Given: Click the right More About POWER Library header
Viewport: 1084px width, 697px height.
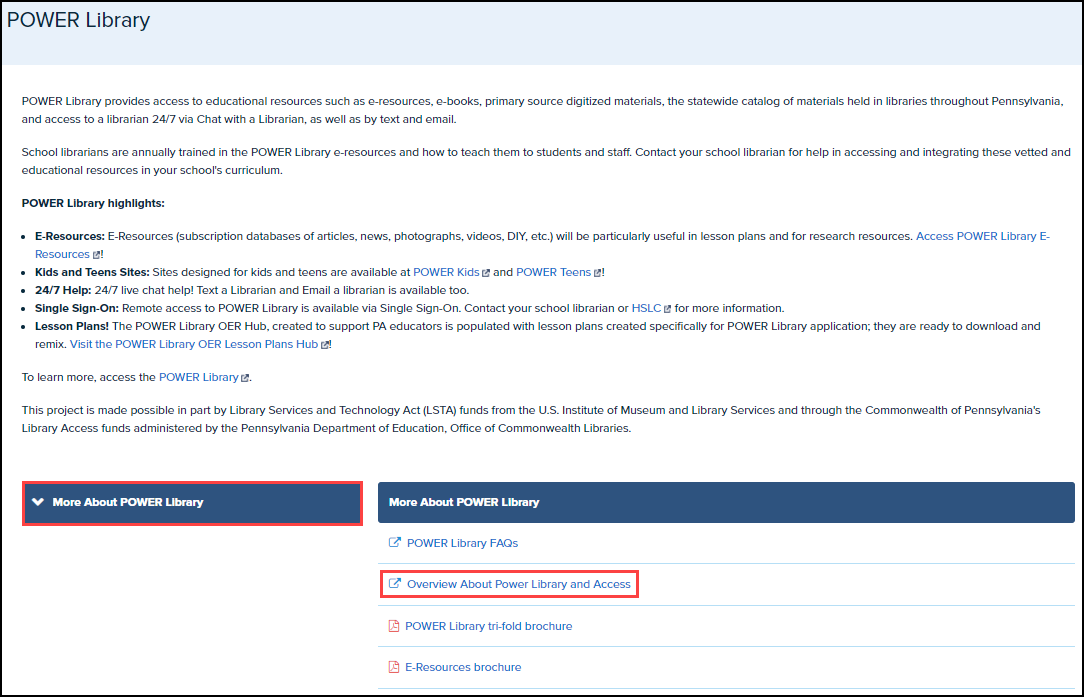Looking at the screenshot, I should pyautogui.click(x=725, y=502).
